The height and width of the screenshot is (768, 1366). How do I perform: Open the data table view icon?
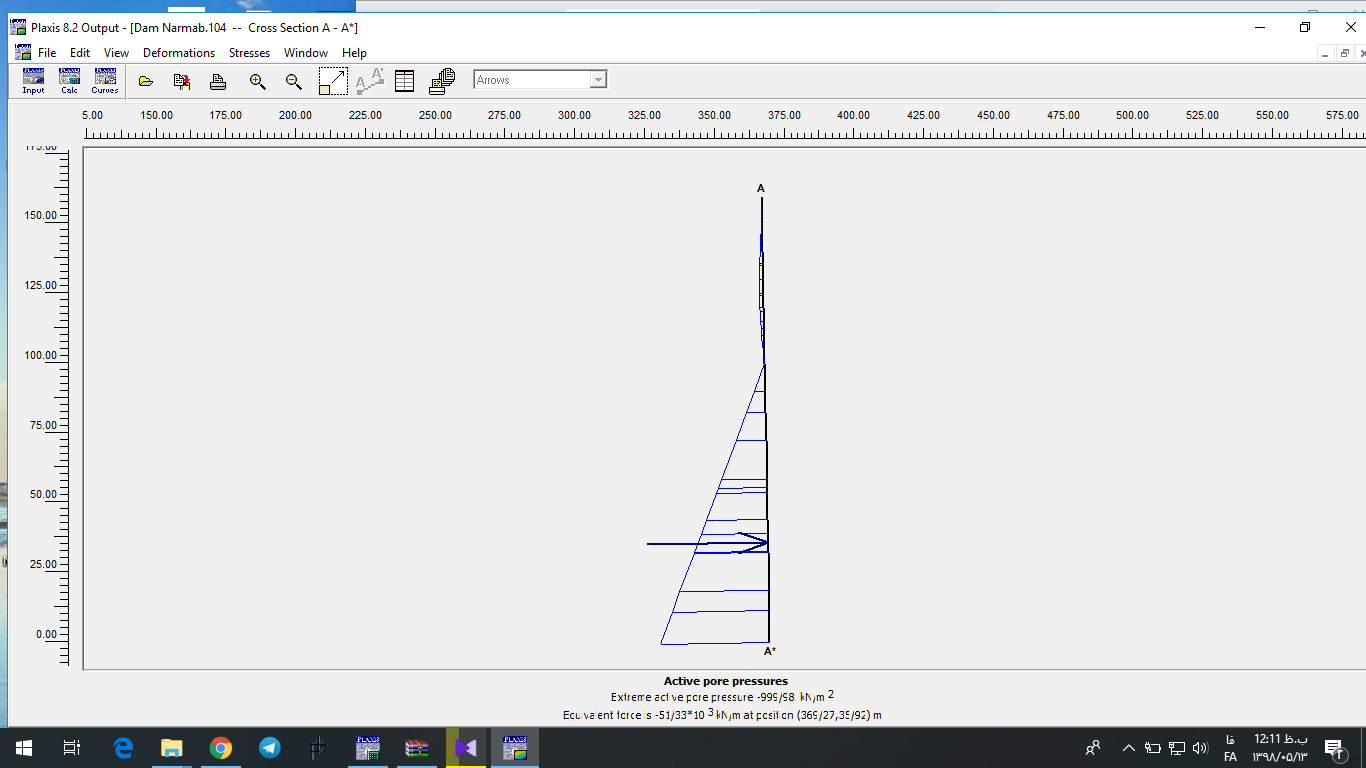[x=404, y=81]
